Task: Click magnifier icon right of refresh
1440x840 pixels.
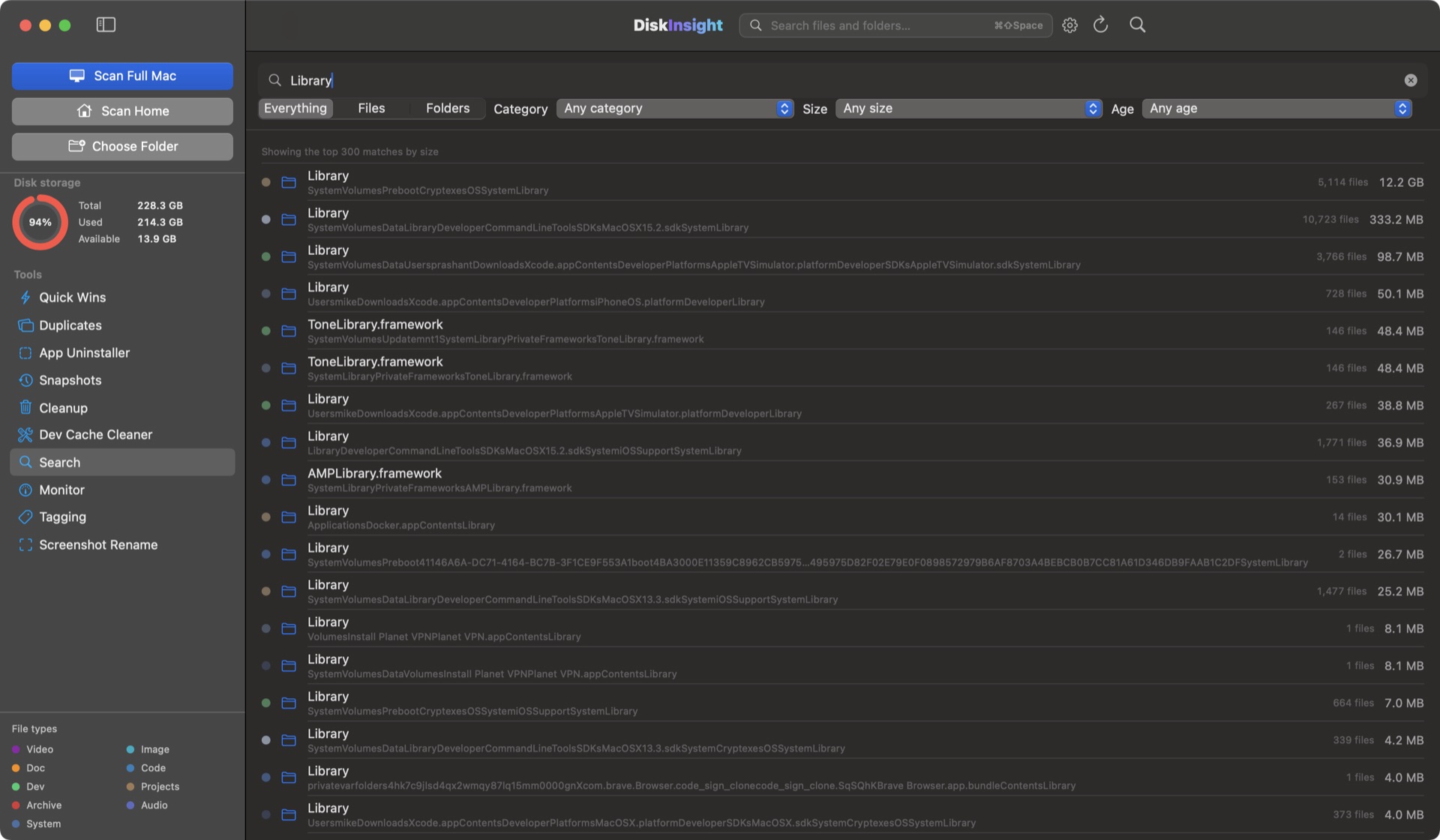Action: [x=1137, y=25]
